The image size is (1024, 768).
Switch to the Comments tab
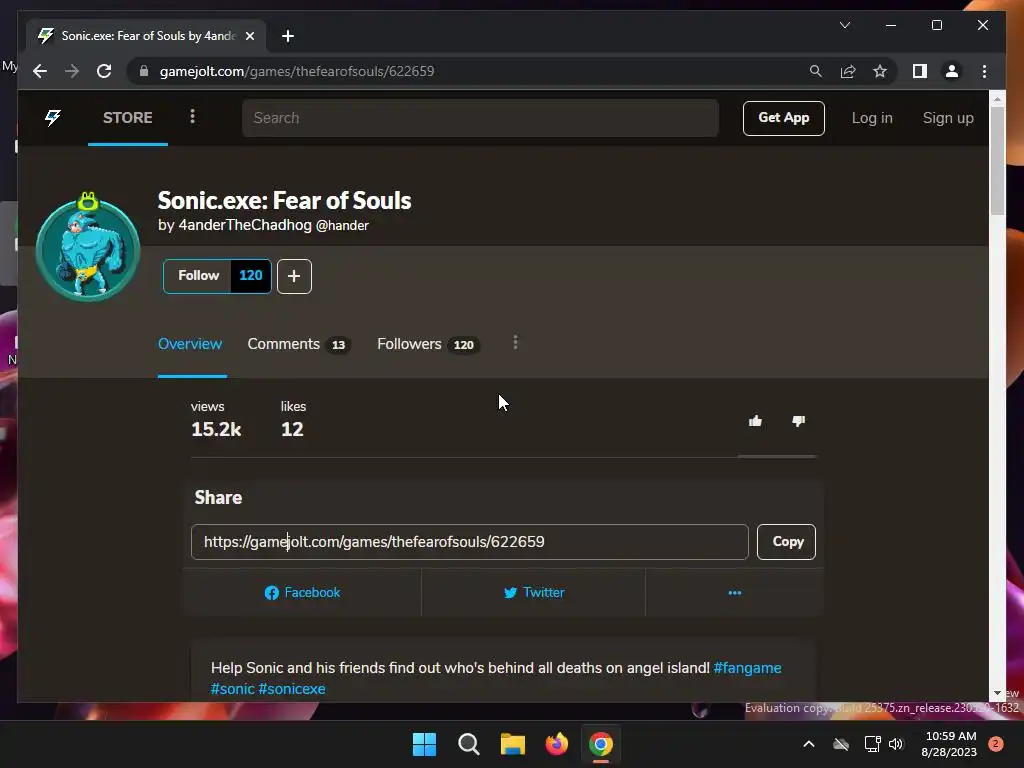click(x=298, y=344)
